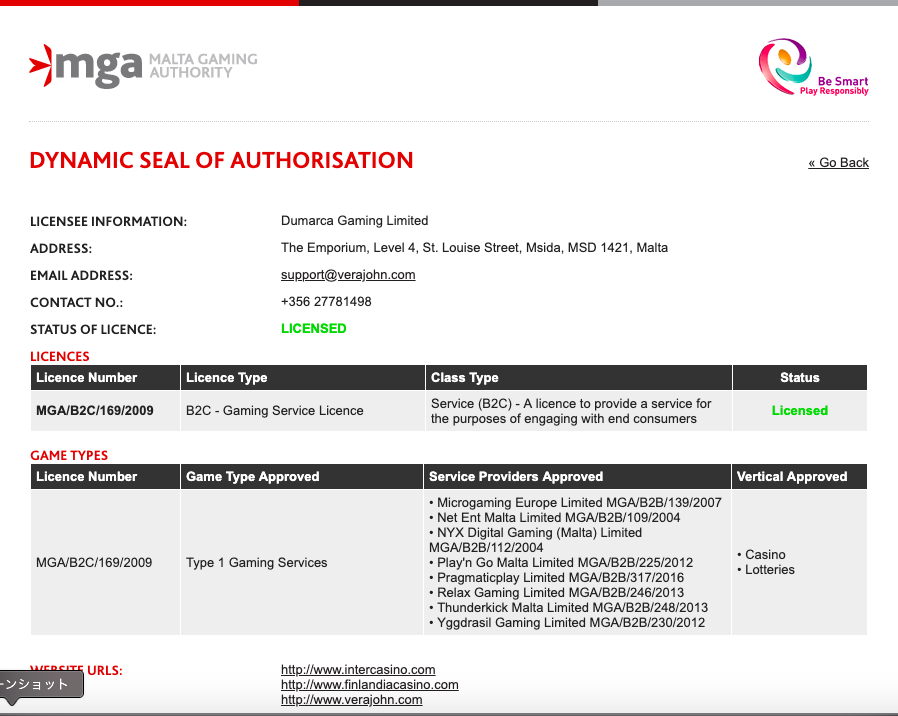The image size is (898, 716).
Task: Click the GAME TYPES section heading
Action: [x=69, y=455]
